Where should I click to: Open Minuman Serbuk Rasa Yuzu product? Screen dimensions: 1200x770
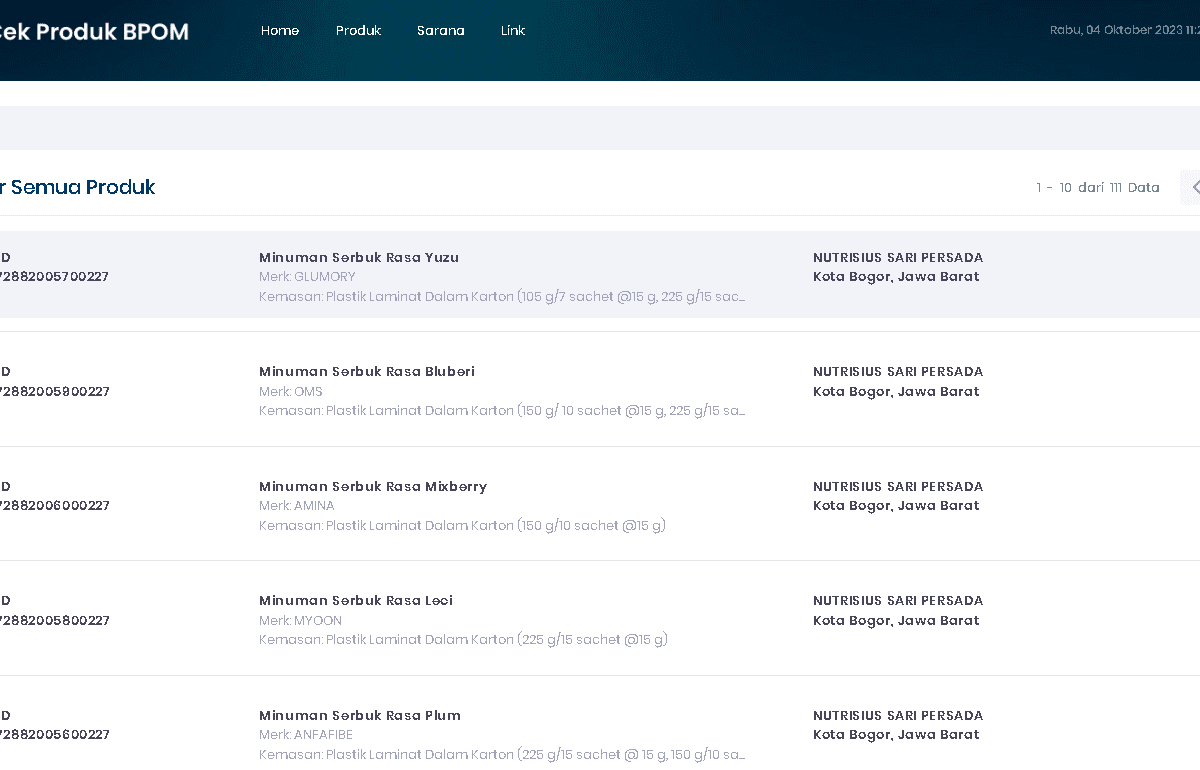[x=359, y=257]
